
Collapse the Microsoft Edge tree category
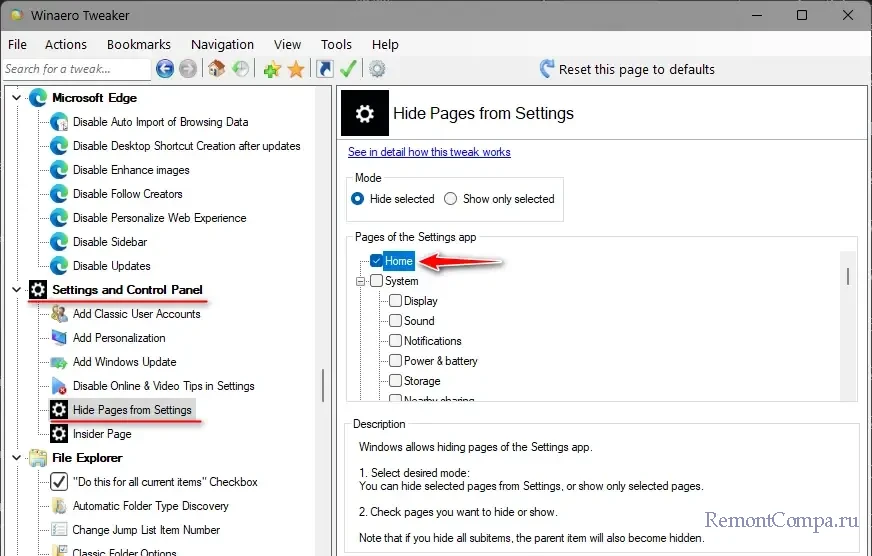click(x=16, y=98)
